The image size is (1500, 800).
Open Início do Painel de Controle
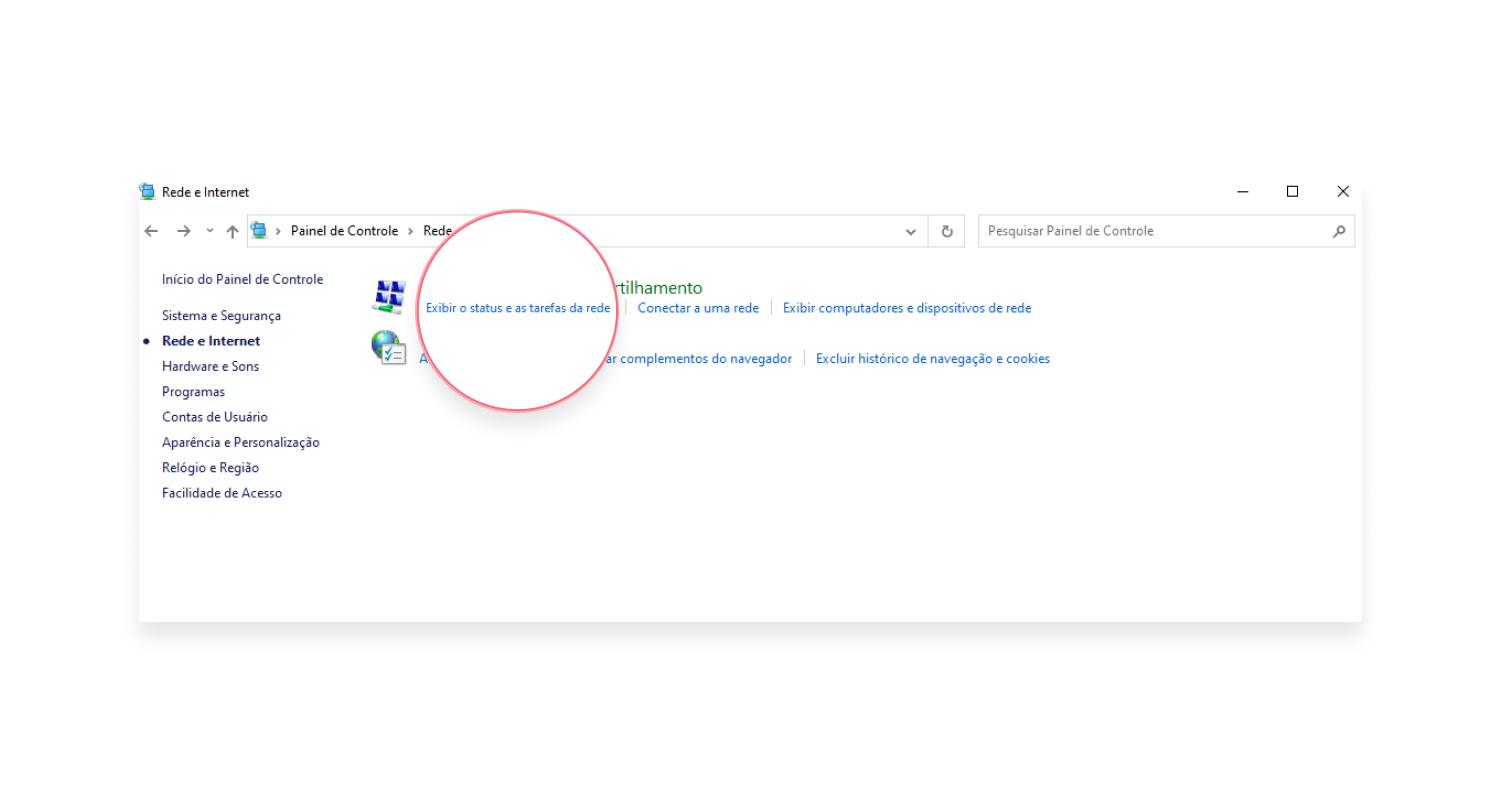pos(243,280)
